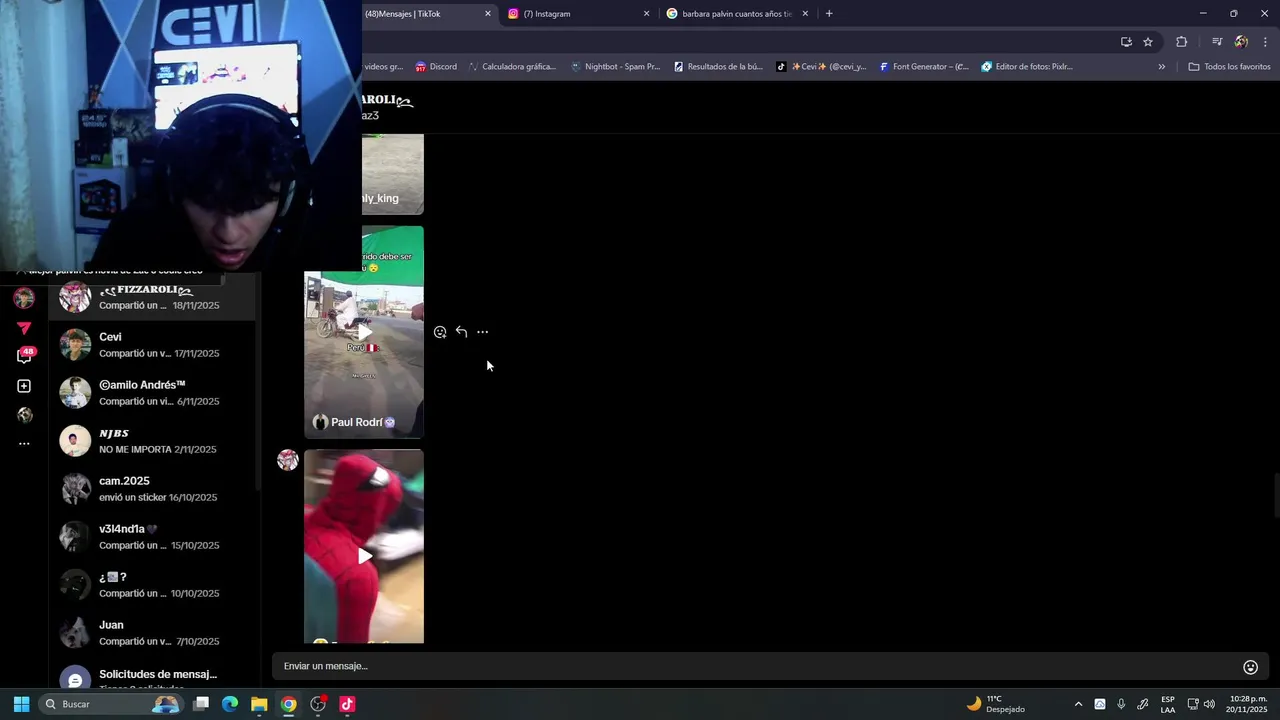Open the Cevi conversation
Viewport: 1280px width, 720px height.
click(152, 345)
